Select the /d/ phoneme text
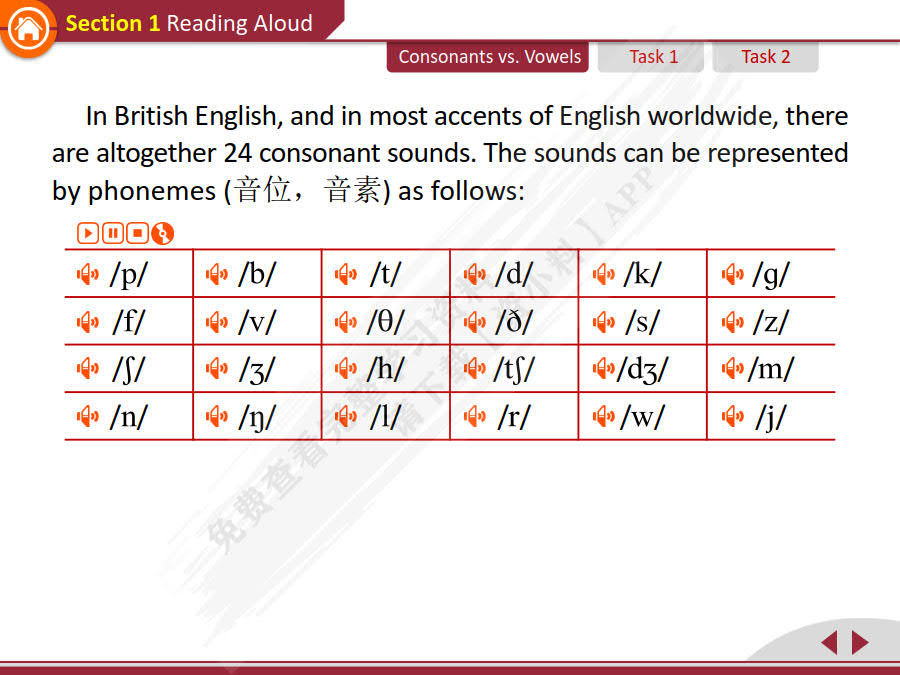The height and width of the screenshot is (675, 900). (x=514, y=274)
